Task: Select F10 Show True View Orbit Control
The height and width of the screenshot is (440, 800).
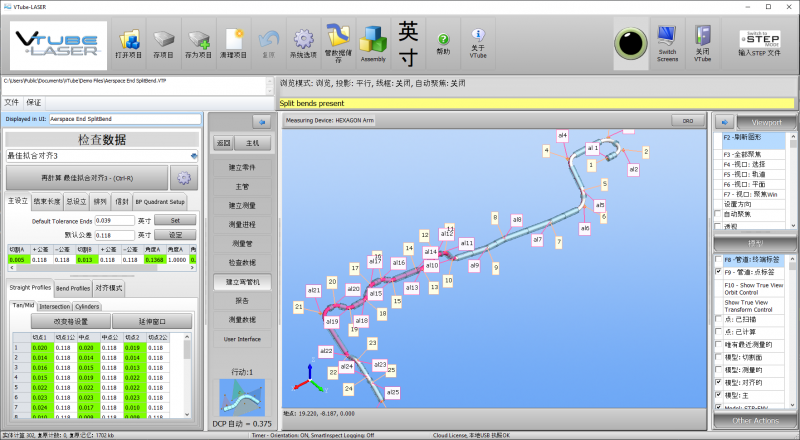Action: click(x=754, y=288)
